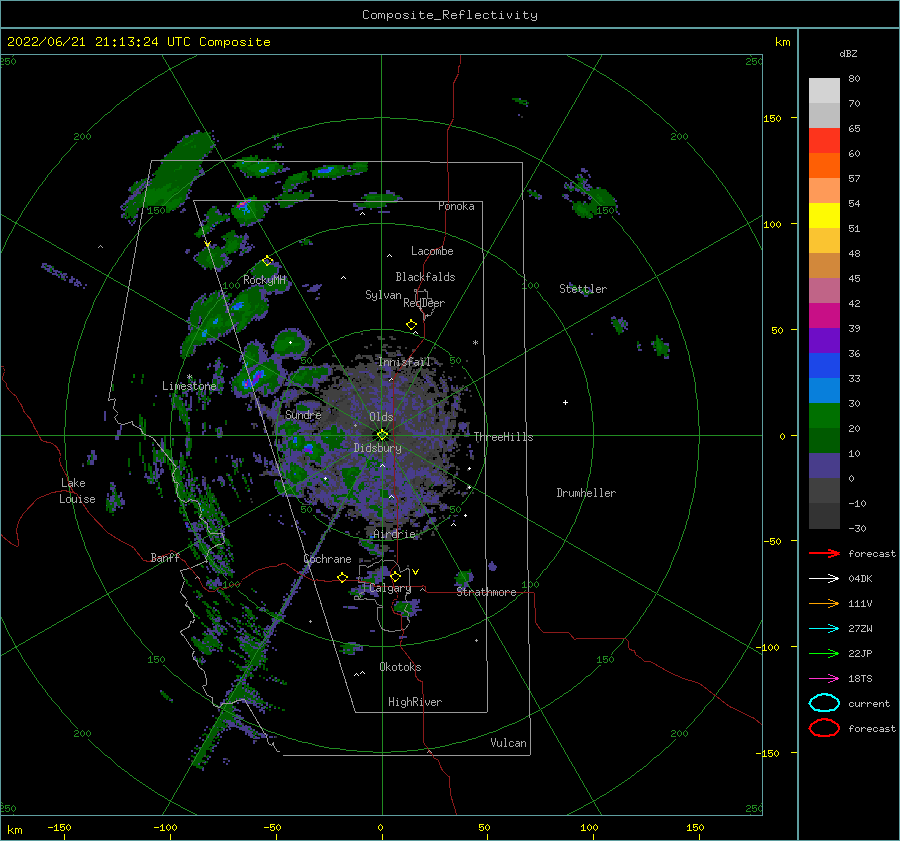Click the Banff label
This screenshot has width=900, height=841.
pos(165,557)
